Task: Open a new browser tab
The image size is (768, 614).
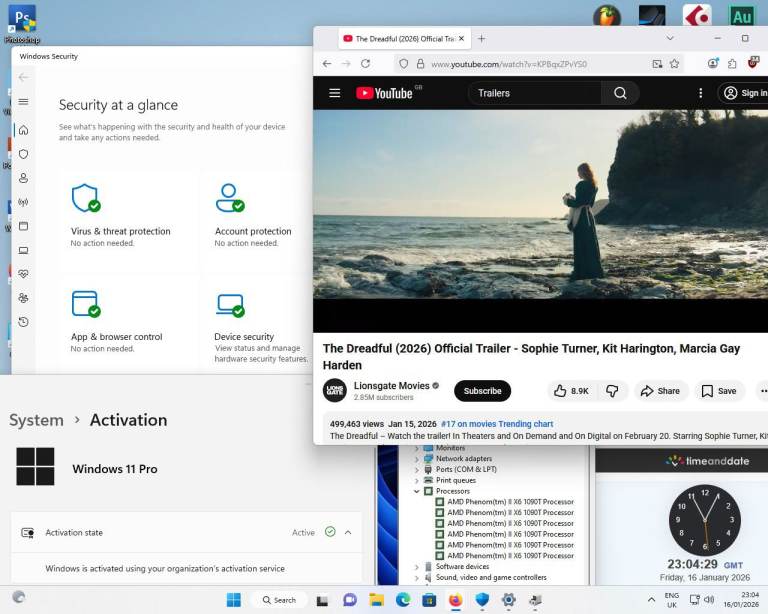Action: (x=481, y=39)
